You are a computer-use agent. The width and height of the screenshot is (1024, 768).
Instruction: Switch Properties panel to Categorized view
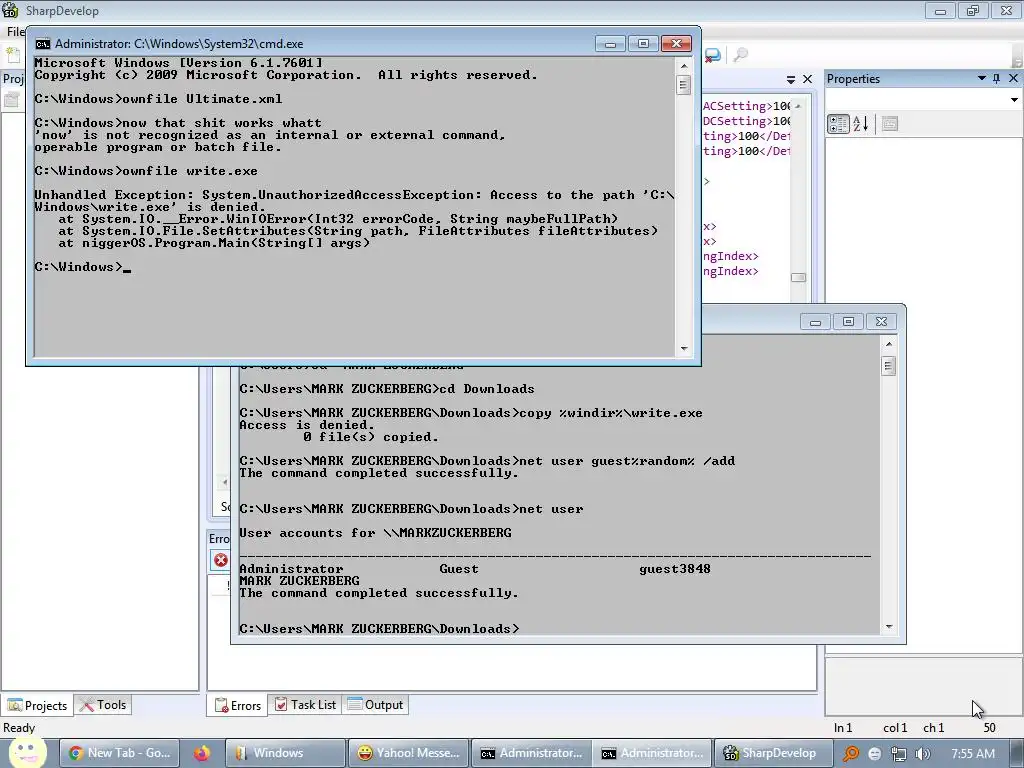pyautogui.click(x=838, y=123)
